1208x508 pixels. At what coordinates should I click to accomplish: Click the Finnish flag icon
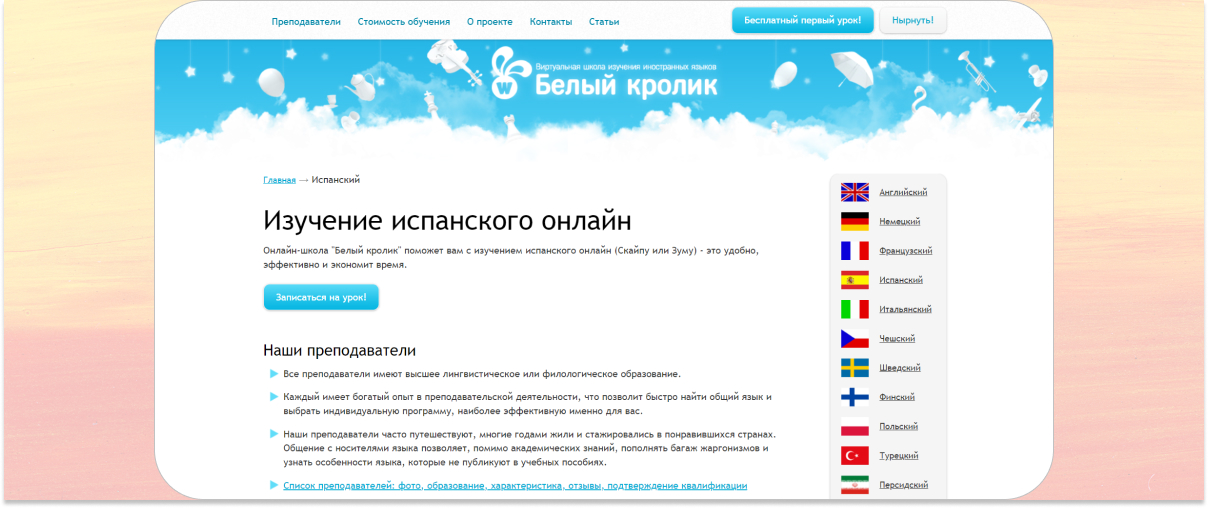[x=854, y=397]
